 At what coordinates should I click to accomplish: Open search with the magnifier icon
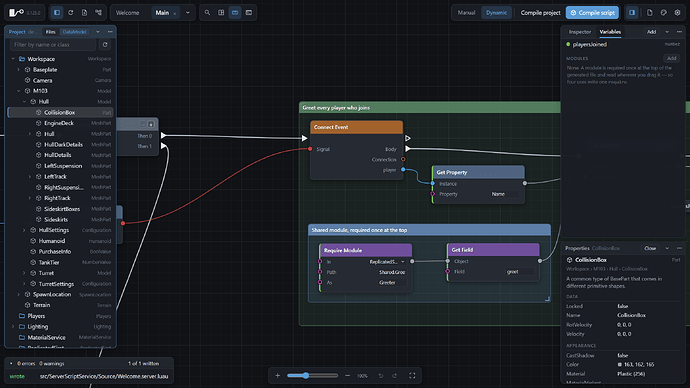point(207,13)
